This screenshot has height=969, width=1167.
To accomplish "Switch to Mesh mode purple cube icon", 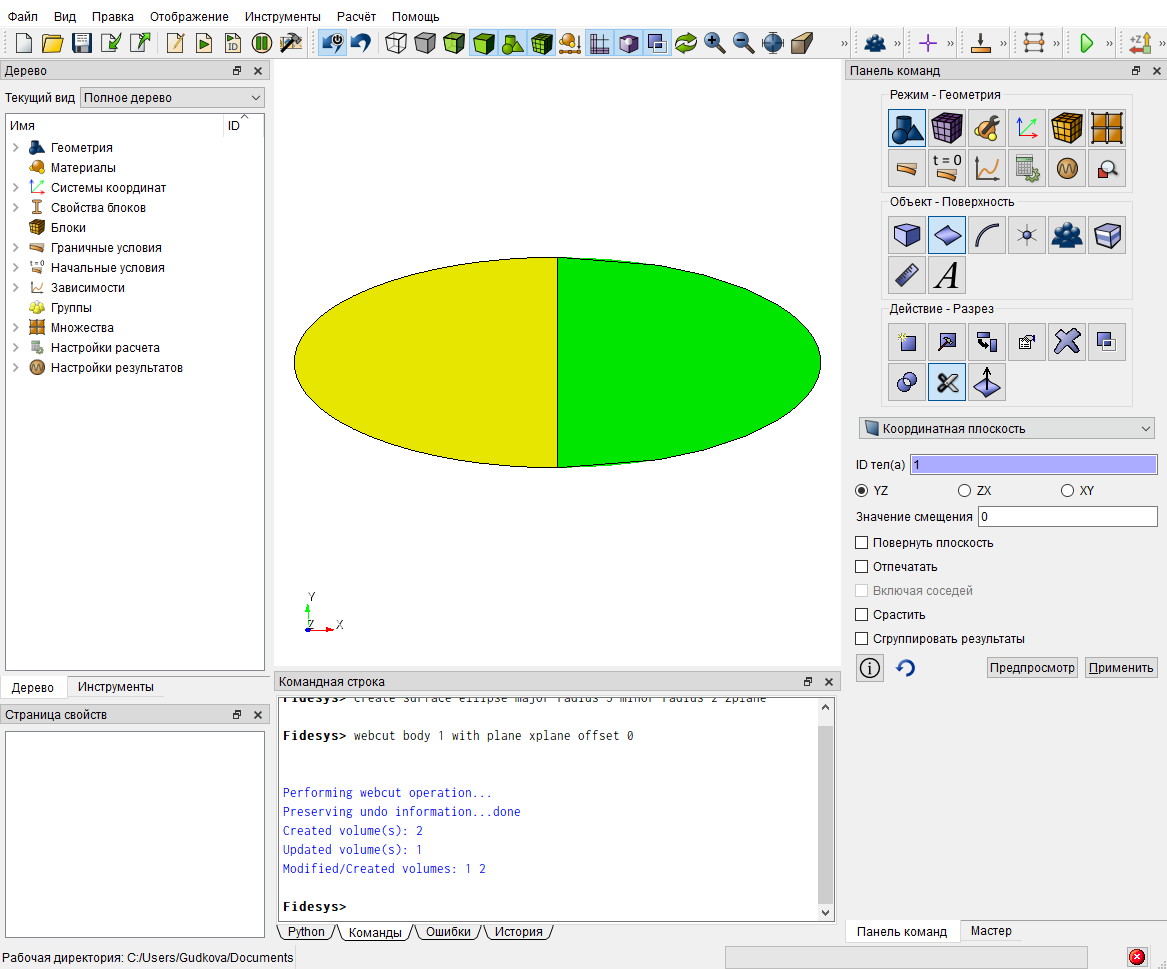I will pos(947,128).
